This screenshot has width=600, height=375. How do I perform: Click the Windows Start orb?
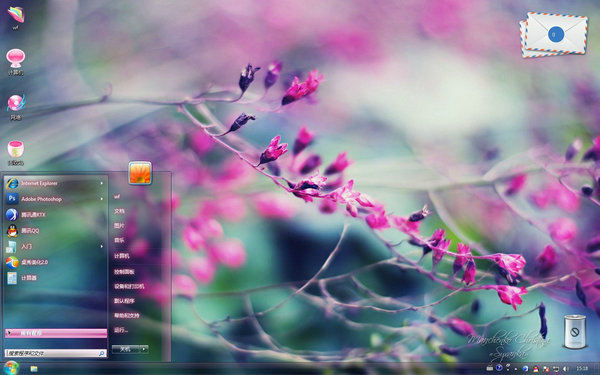coord(11,368)
